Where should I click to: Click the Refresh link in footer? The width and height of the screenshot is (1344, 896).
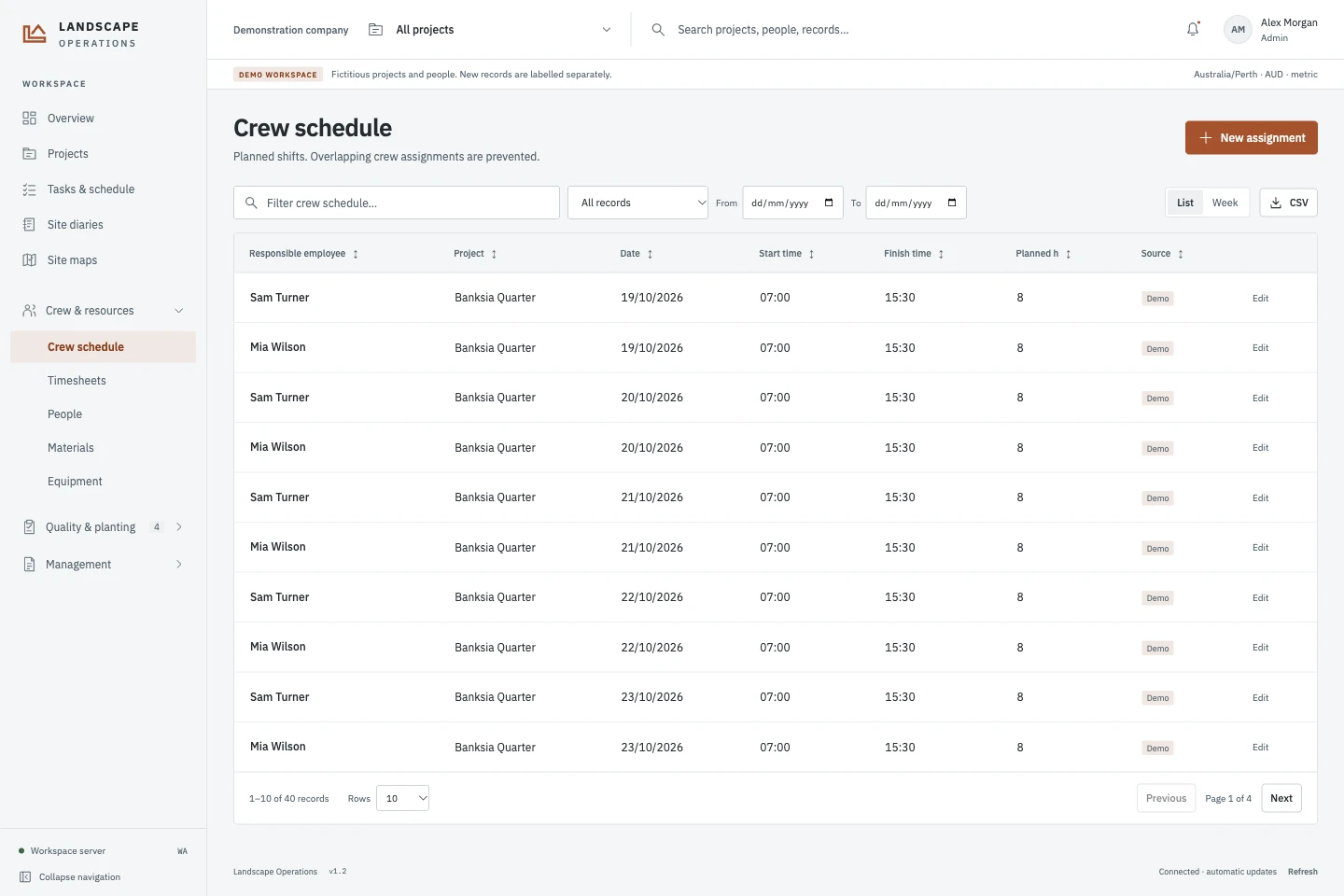[x=1303, y=872]
